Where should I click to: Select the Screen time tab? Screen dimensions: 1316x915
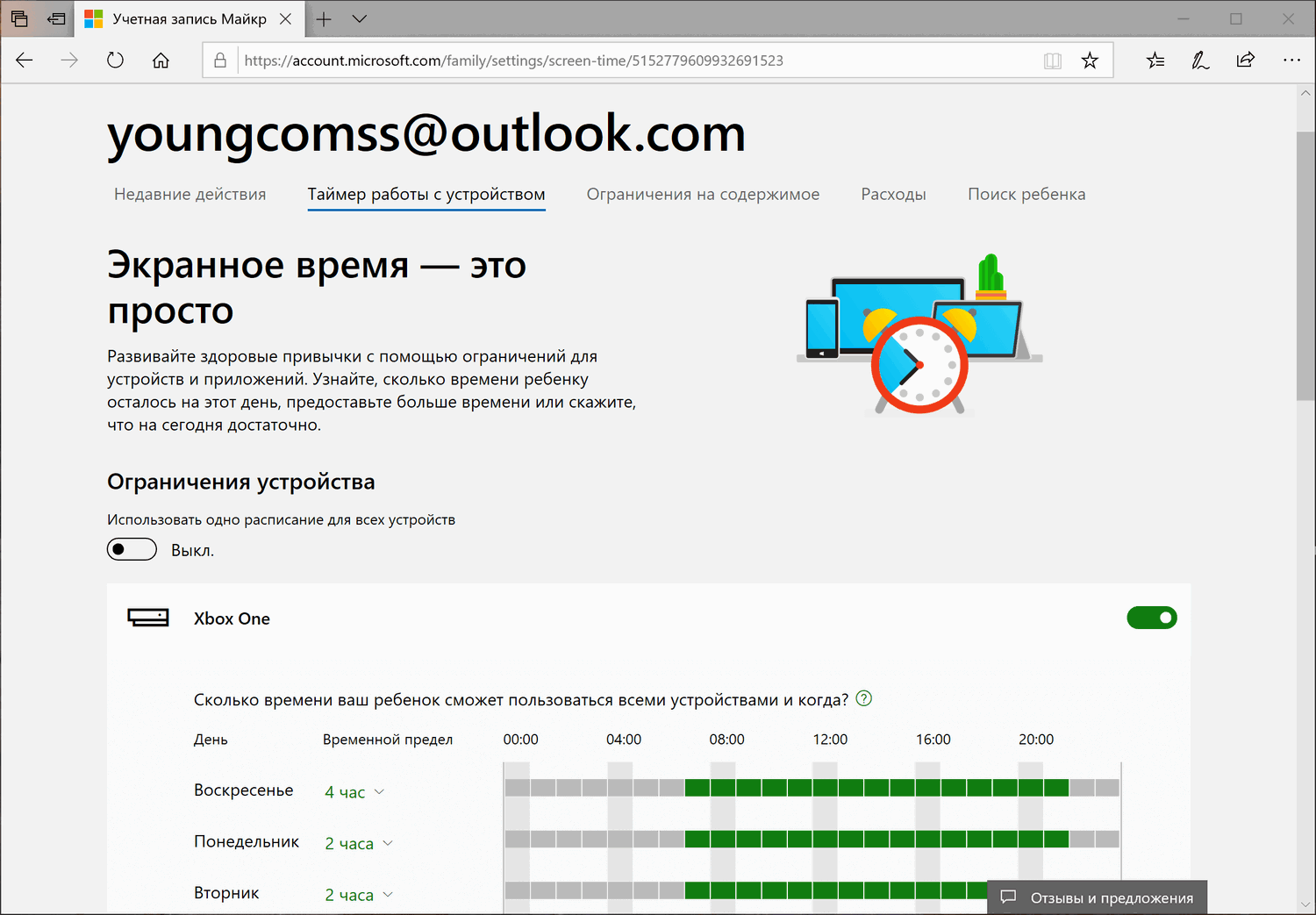tap(426, 194)
